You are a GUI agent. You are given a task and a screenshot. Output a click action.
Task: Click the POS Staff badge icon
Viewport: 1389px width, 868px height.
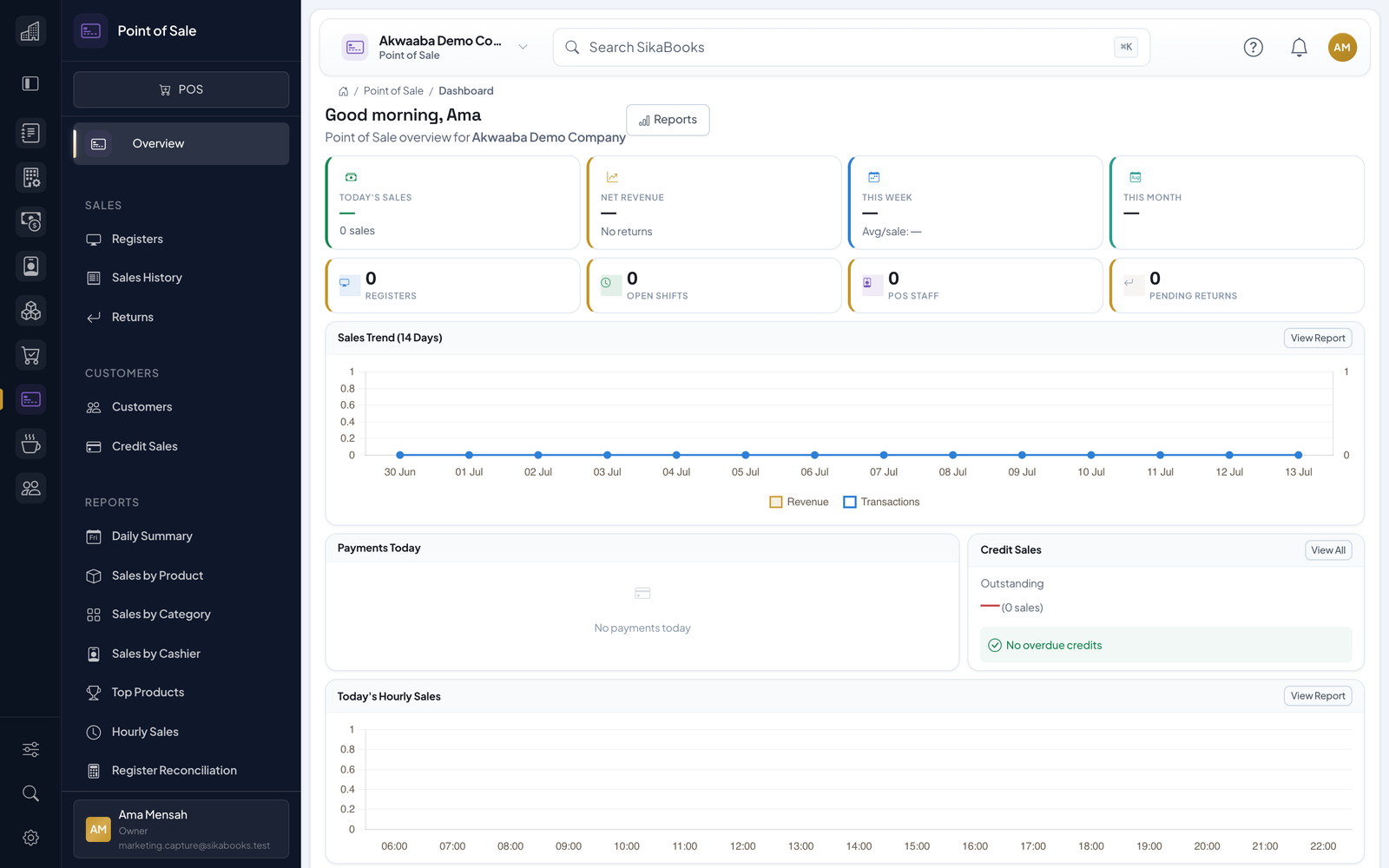[x=867, y=283]
